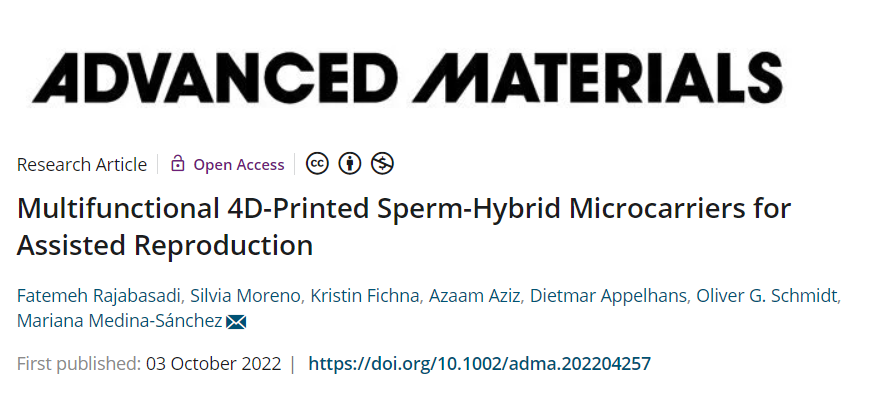
Task: Click the attribution person license icon
Action: click(350, 164)
